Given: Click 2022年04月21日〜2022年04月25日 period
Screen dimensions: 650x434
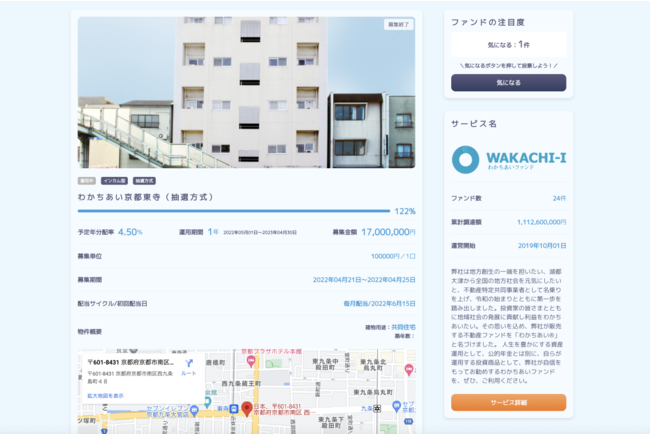Looking at the screenshot, I should 364,280.
